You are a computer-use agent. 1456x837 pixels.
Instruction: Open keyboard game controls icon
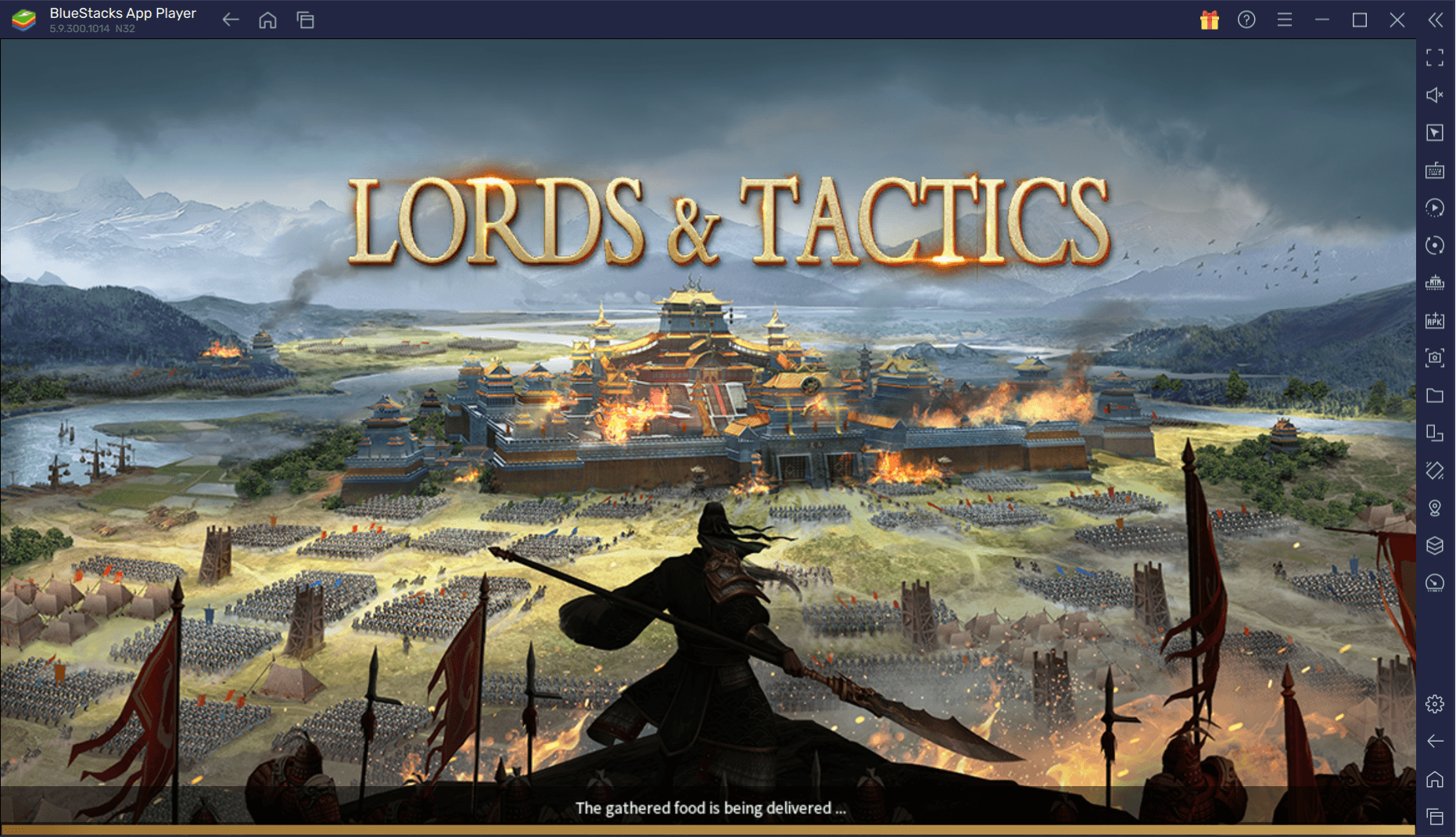point(1435,170)
